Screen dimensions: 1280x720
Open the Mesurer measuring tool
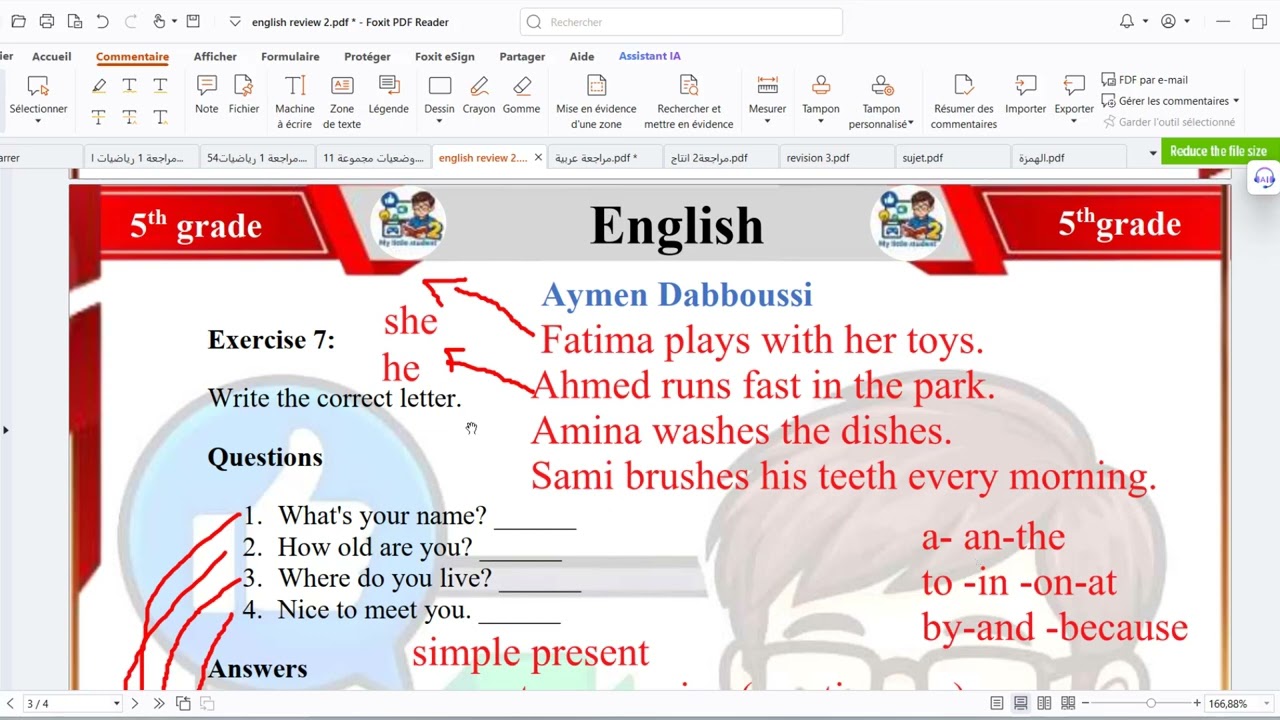coord(767,99)
